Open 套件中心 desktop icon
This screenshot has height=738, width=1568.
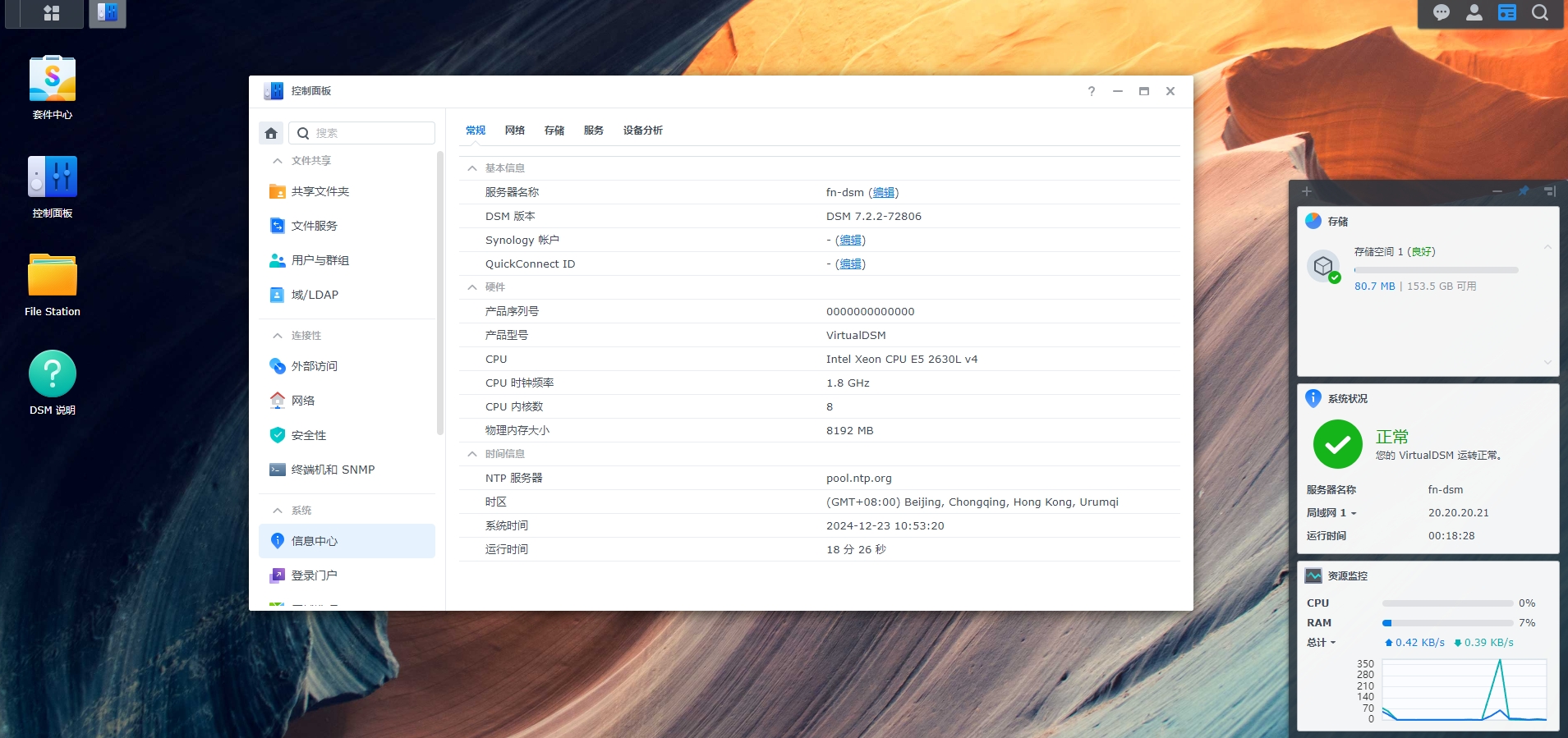pos(53,88)
